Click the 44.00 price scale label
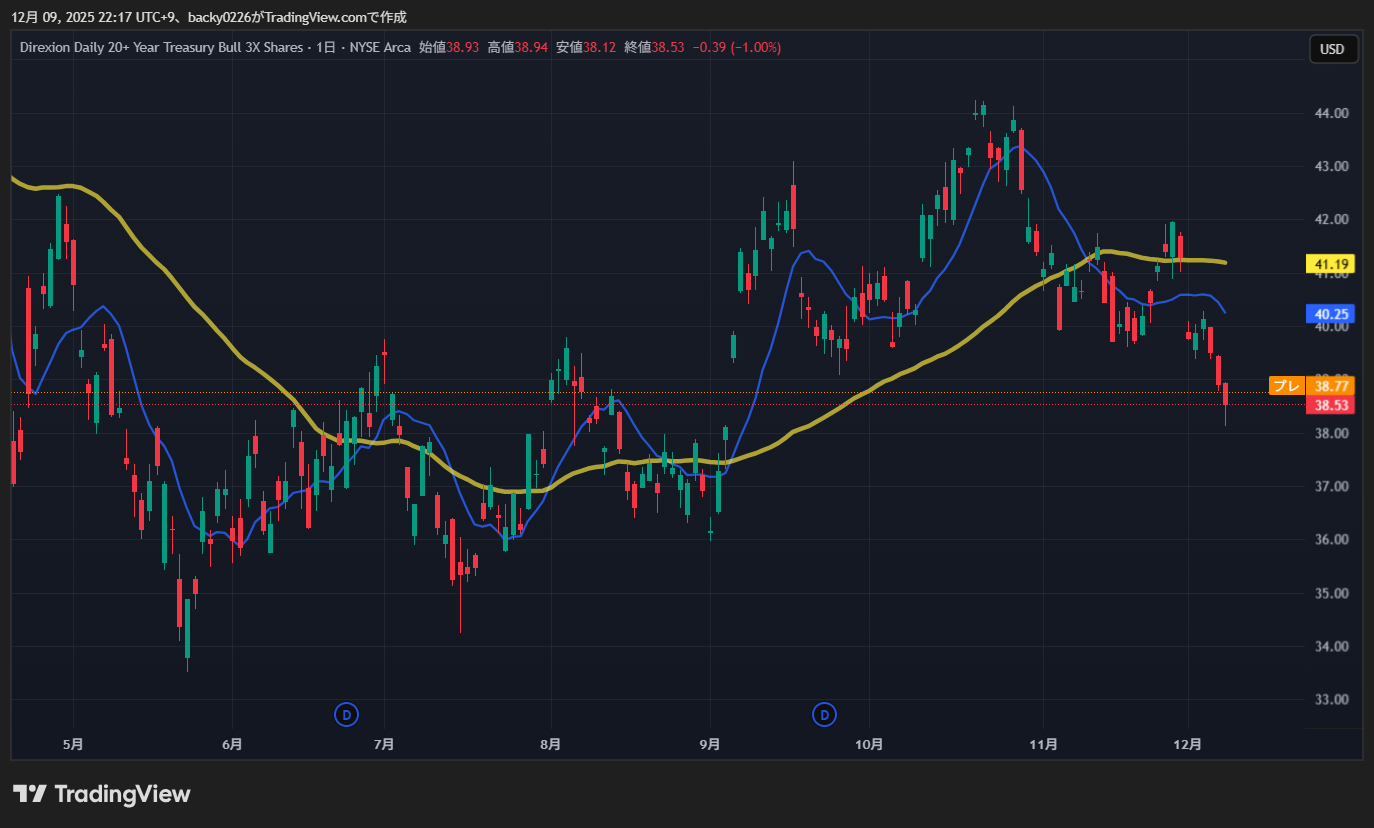 1332,113
